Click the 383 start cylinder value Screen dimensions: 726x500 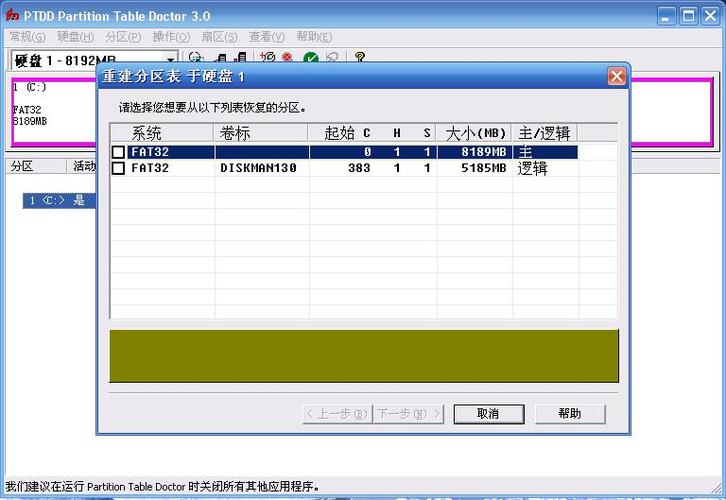(x=359, y=168)
